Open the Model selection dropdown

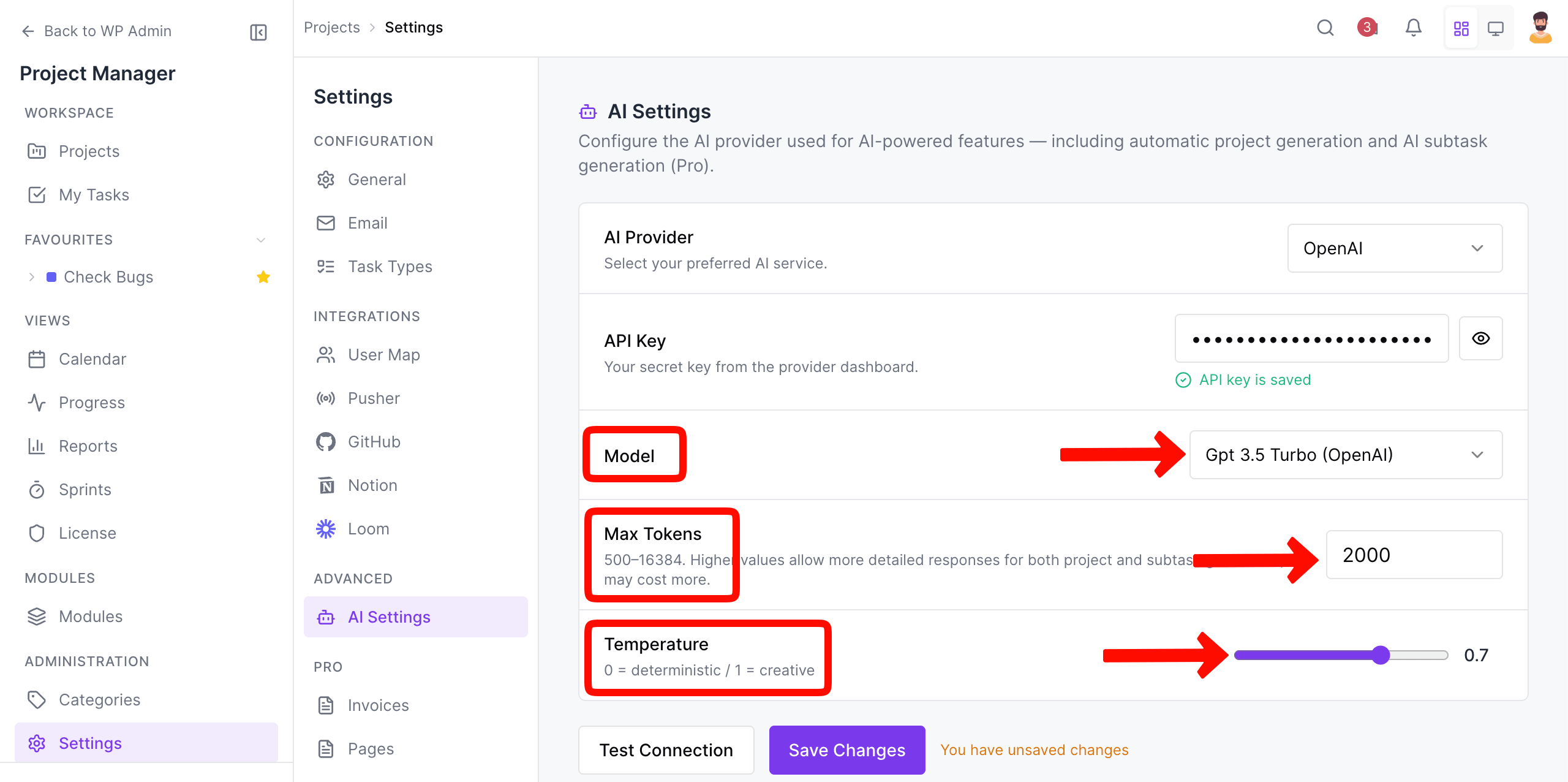[x=1345, y=455]
